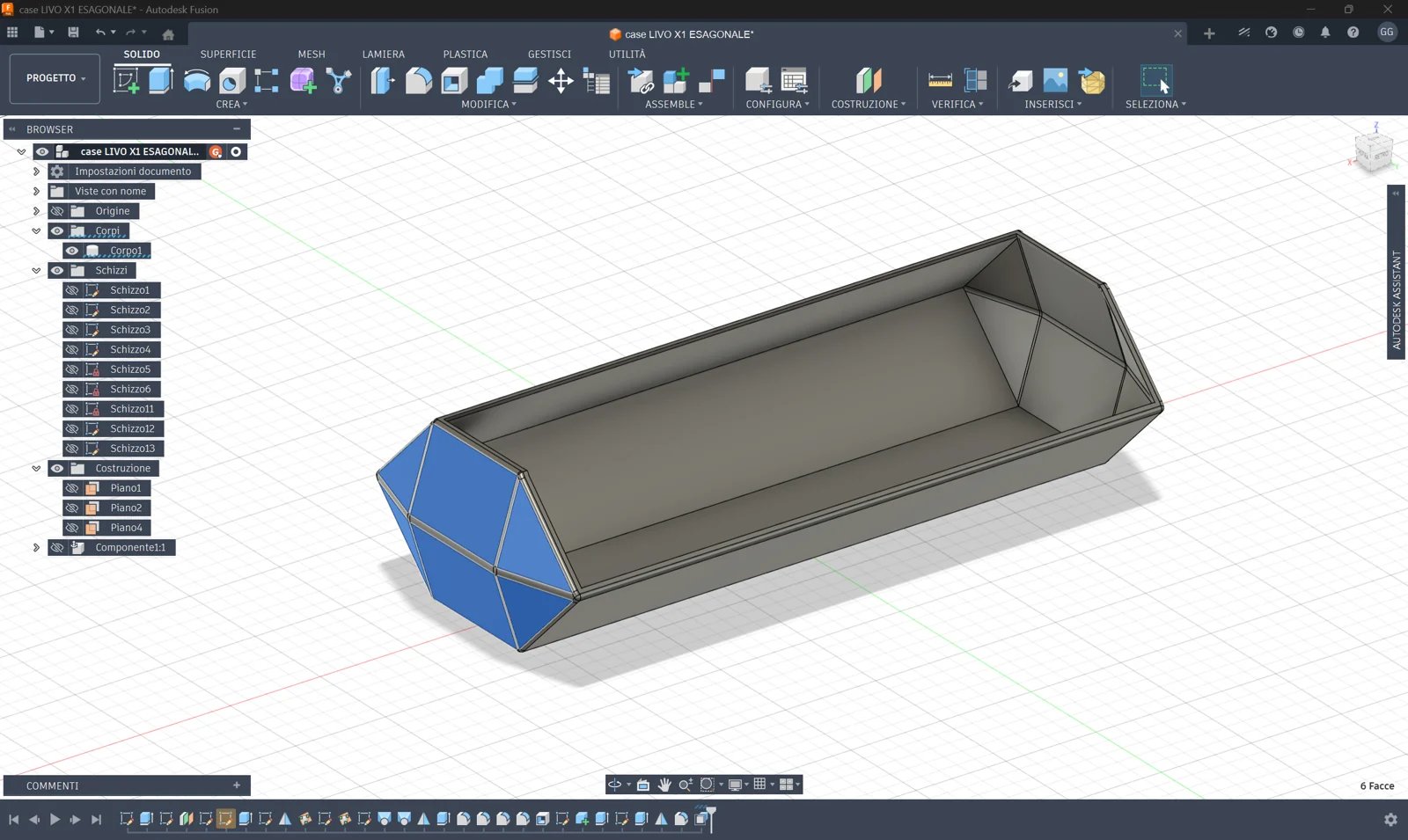Click the timeline end marker

pos(711,819)
